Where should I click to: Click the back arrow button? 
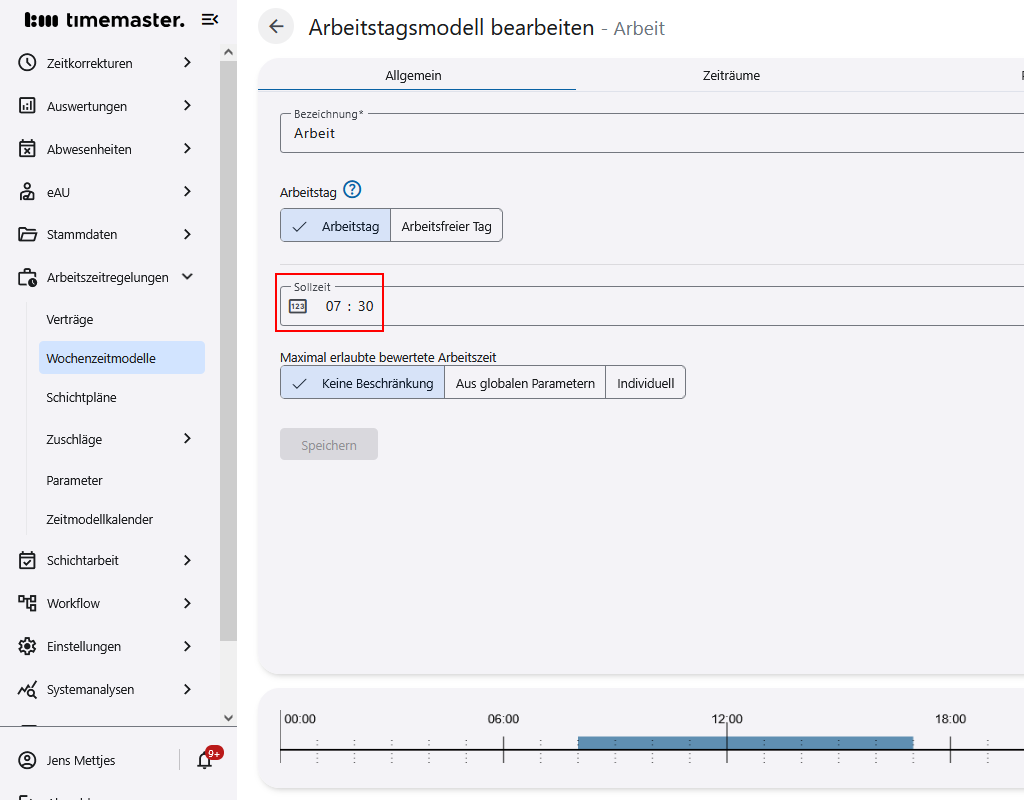click(x=276, y=27)
